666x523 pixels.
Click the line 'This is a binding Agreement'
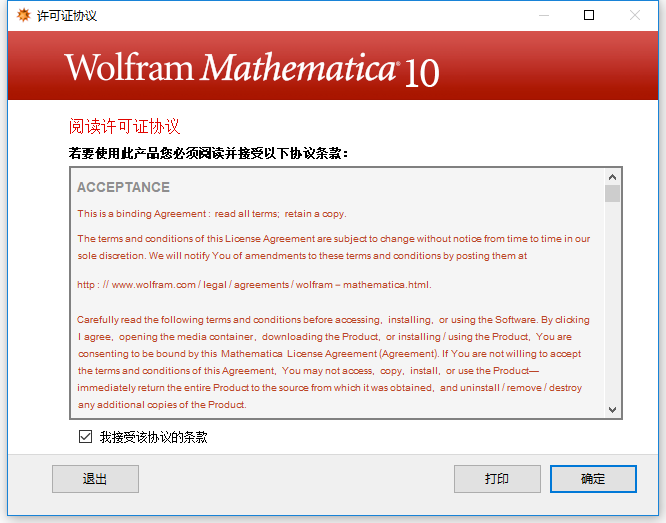click(212, 214)
